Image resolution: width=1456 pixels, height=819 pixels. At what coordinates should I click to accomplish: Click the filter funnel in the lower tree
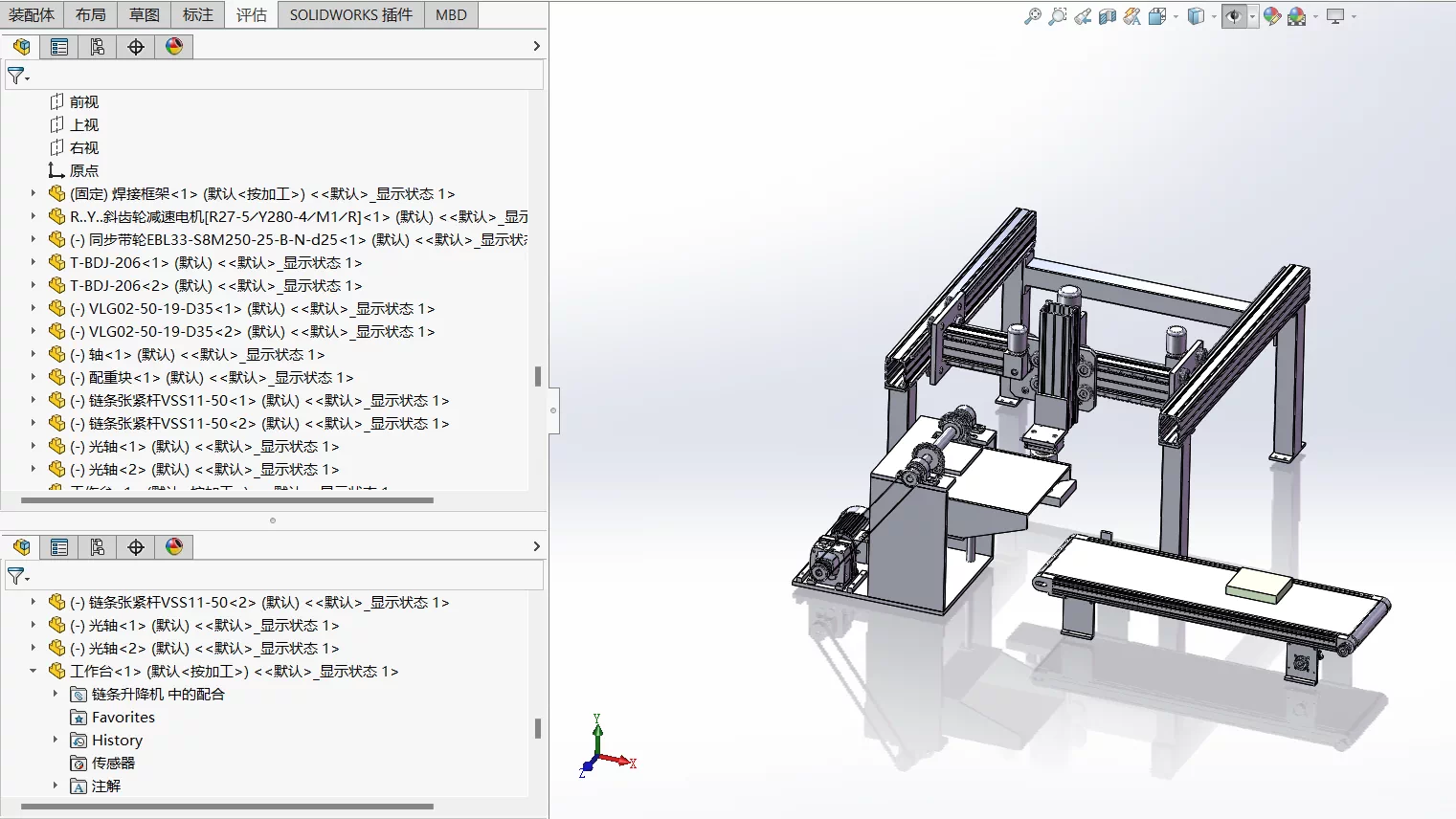coord(17,576)
